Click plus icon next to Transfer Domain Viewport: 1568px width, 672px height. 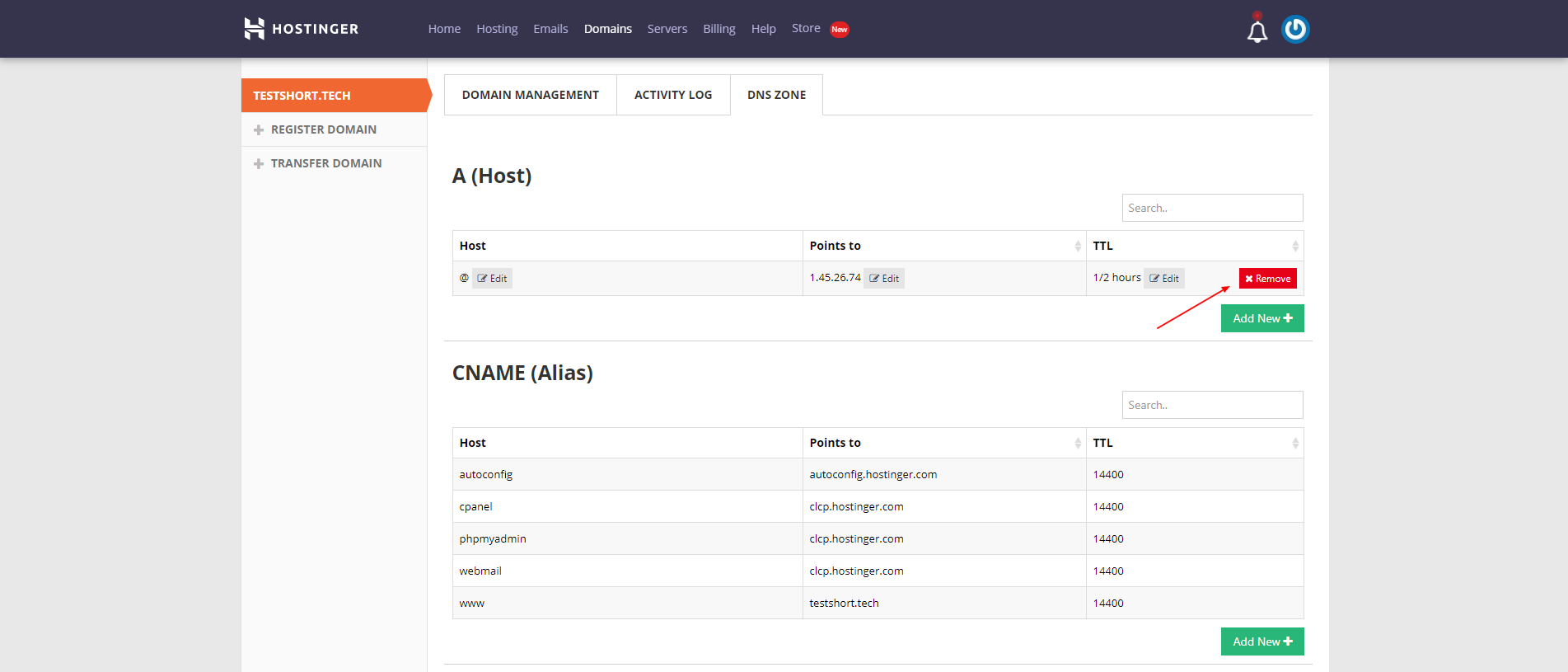click(x=259, y=164)
